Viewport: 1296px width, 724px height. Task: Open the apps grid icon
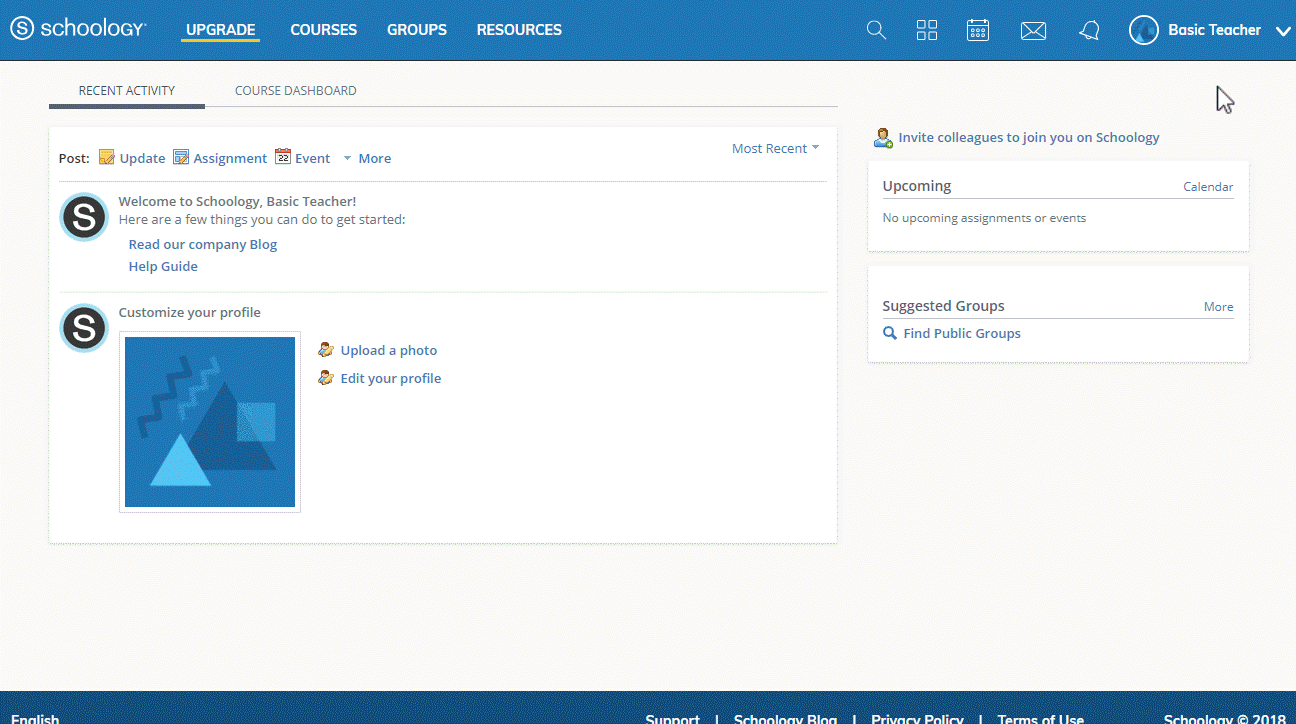[x=927, y=30]
